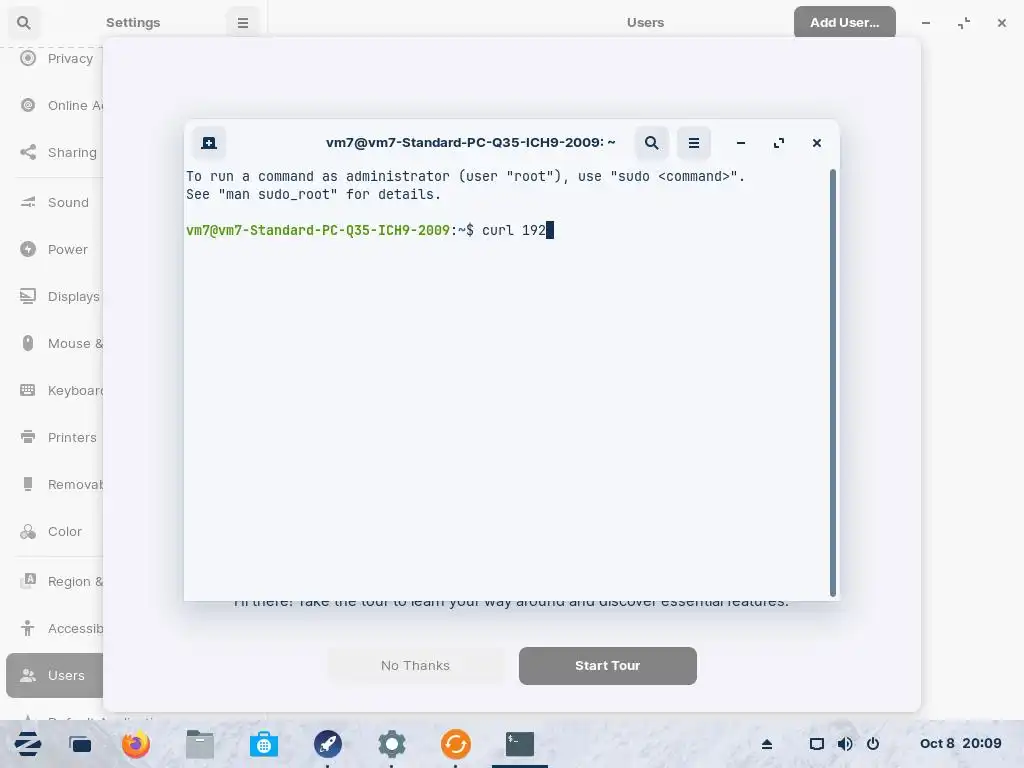Select Users in the Settings sidebar
This screenshot has height=768, width=1024.
coord(55,675)
